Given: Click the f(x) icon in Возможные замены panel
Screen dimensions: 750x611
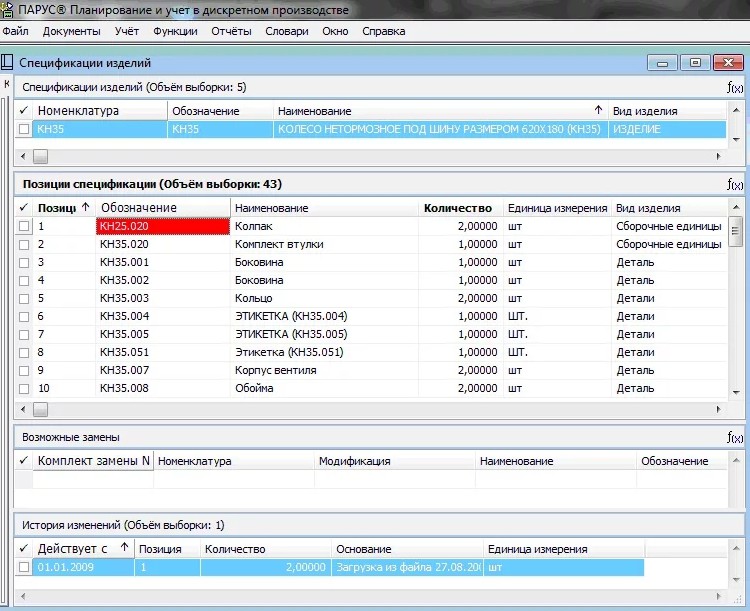Looking at the screenshot, I should [736, 438].
